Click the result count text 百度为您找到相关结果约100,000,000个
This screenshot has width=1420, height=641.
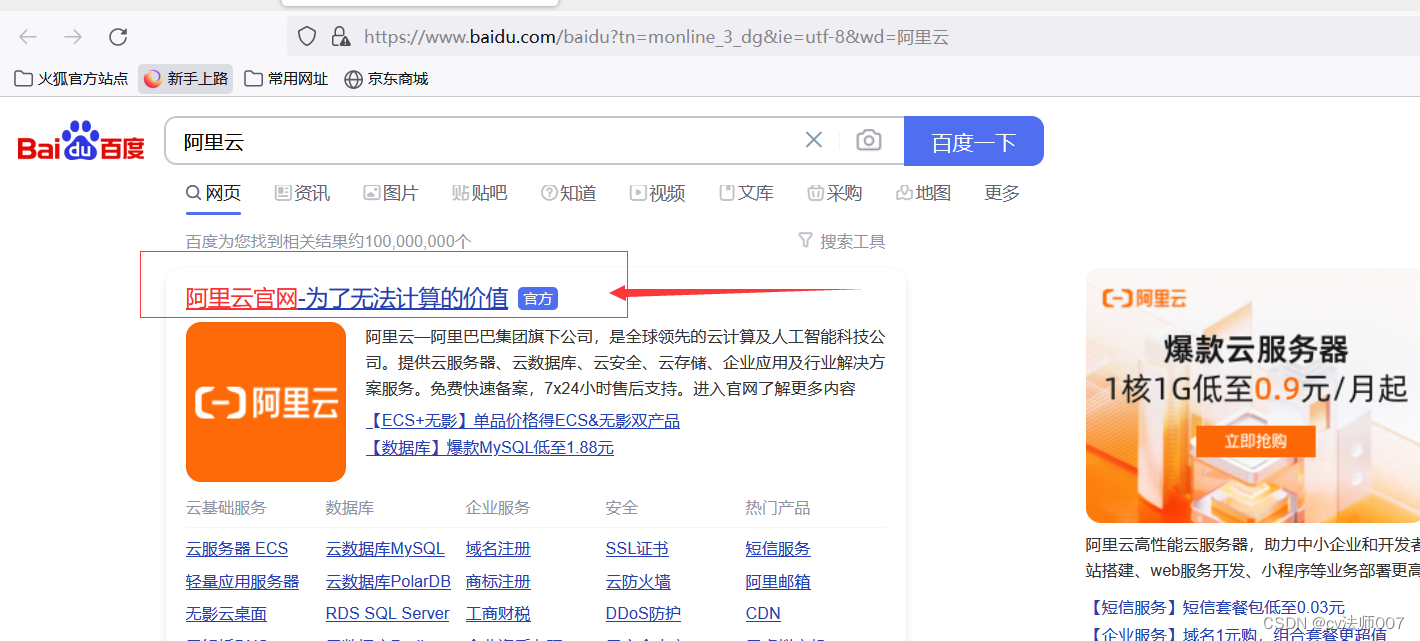click(329, 241)
